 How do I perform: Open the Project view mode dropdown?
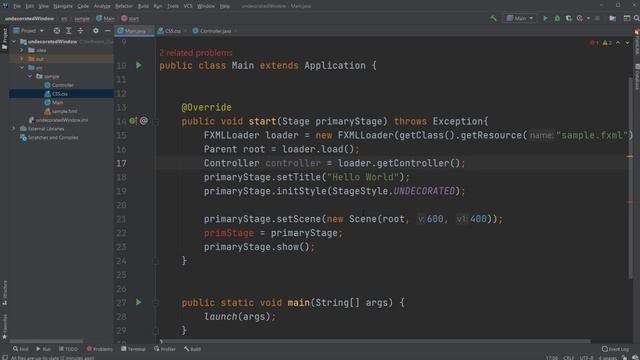(29, 31)
